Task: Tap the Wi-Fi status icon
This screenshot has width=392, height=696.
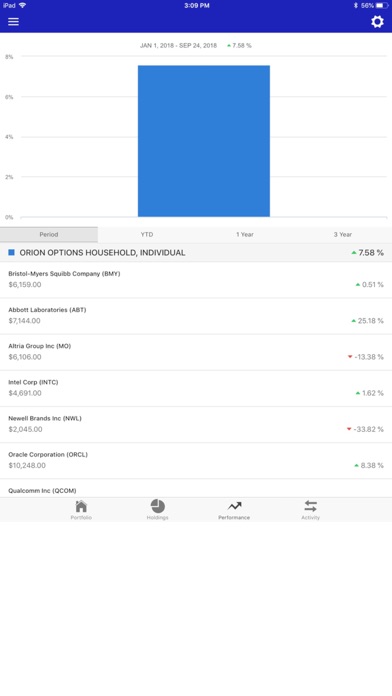Action: [23, 5]
